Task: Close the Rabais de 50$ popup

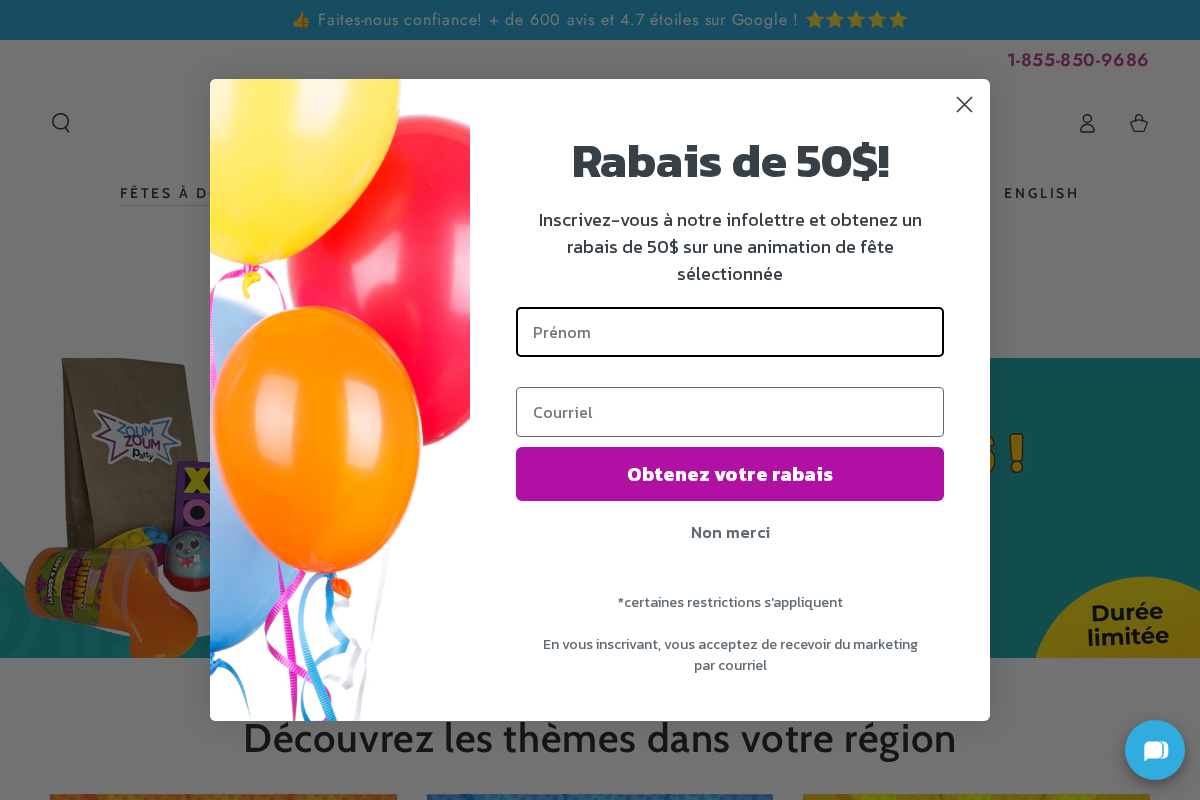Action: (x=964, y=104)
